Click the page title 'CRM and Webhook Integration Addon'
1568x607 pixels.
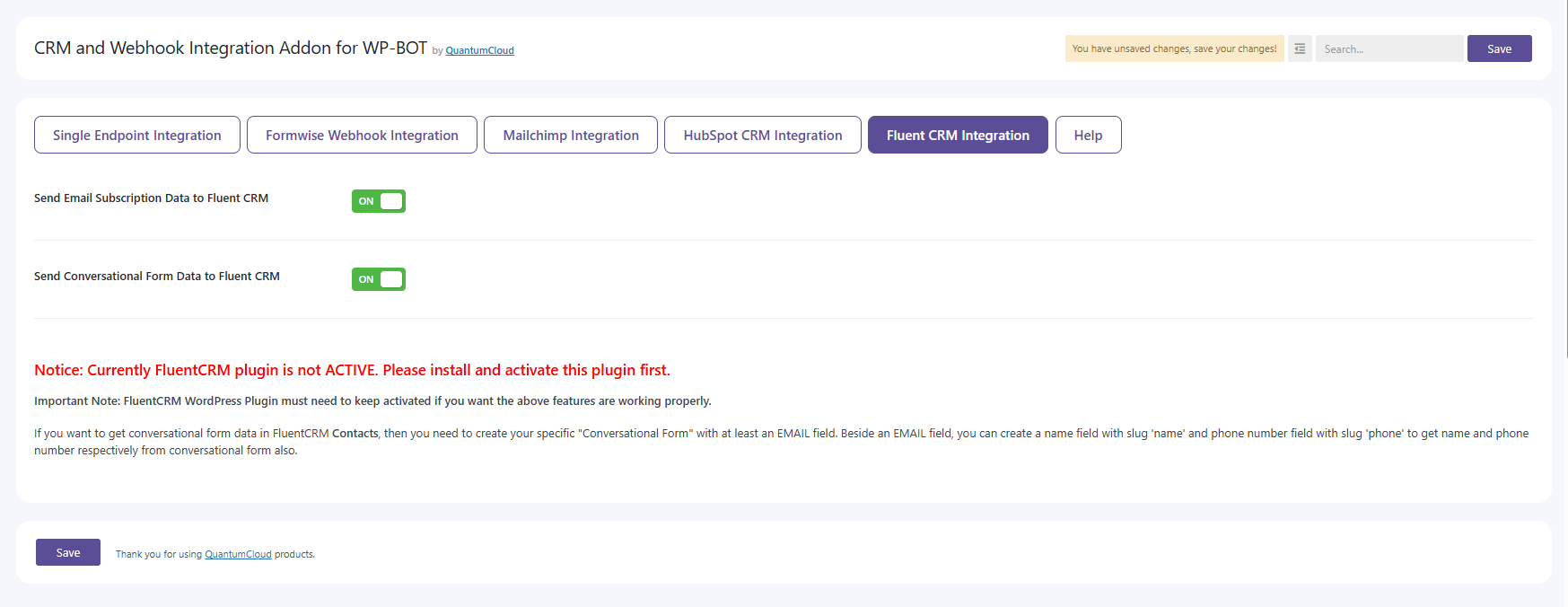pos(231,48)
